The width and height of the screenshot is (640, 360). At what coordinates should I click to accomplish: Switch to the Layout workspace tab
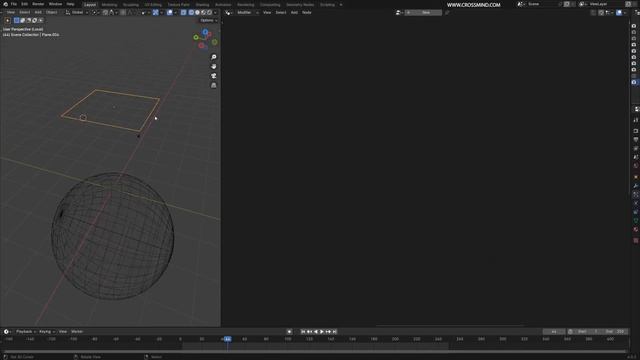point(90,5)
